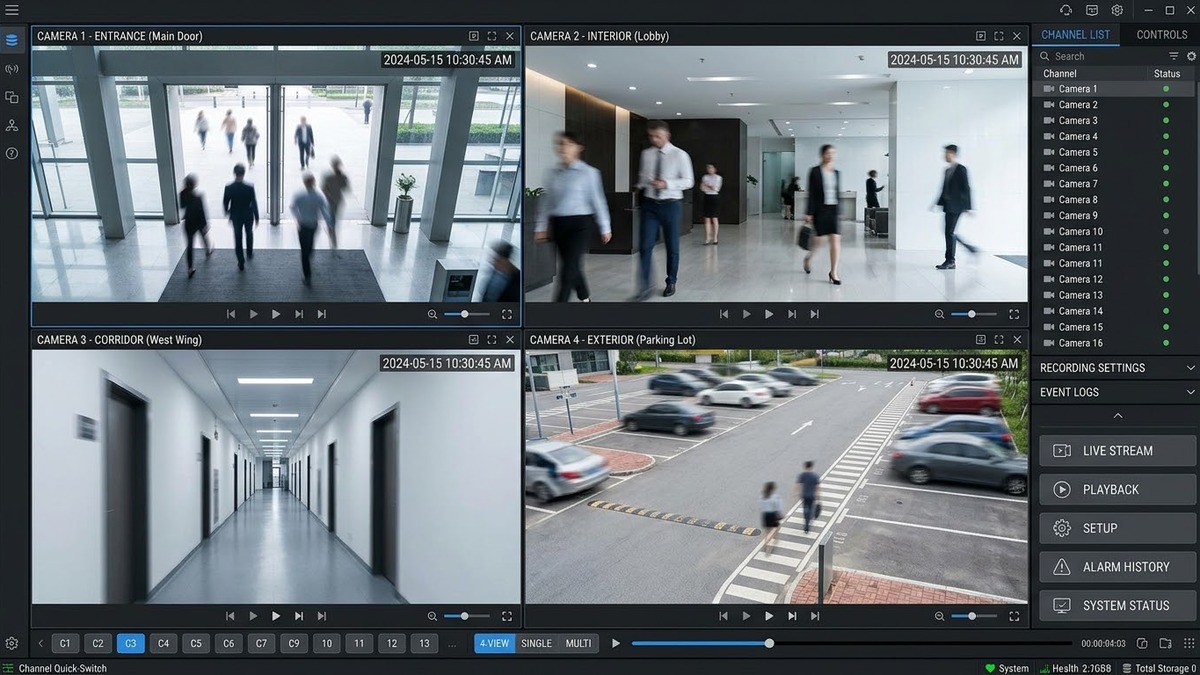Screen dimensions: 1200x675
Task: Click Camera 1 snapshot icon in title bar
Action: pyautogui.click(x=474, y=36)
